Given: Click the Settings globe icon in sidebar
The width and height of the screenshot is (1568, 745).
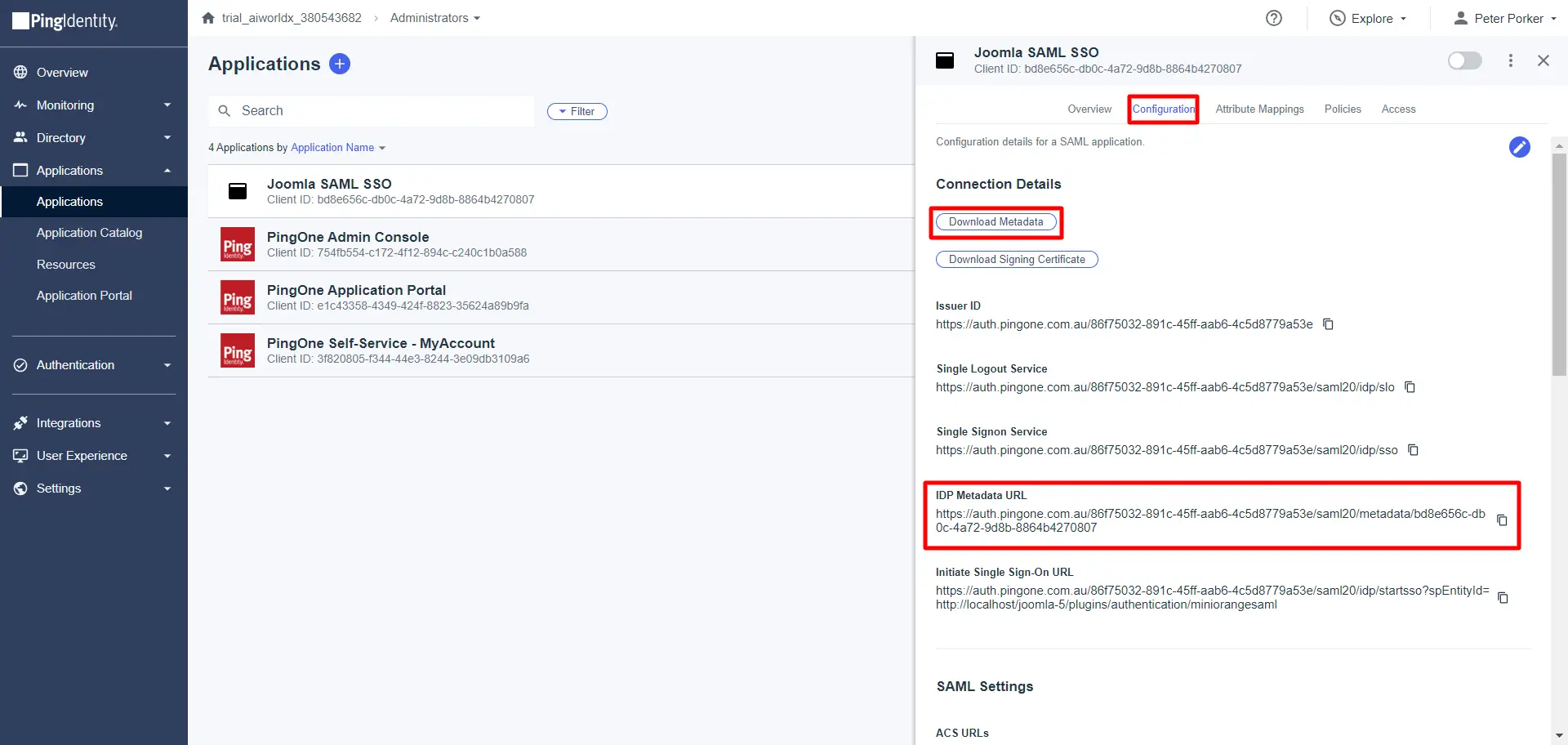Looking at the screenshot, I should (x=20, y=488).
